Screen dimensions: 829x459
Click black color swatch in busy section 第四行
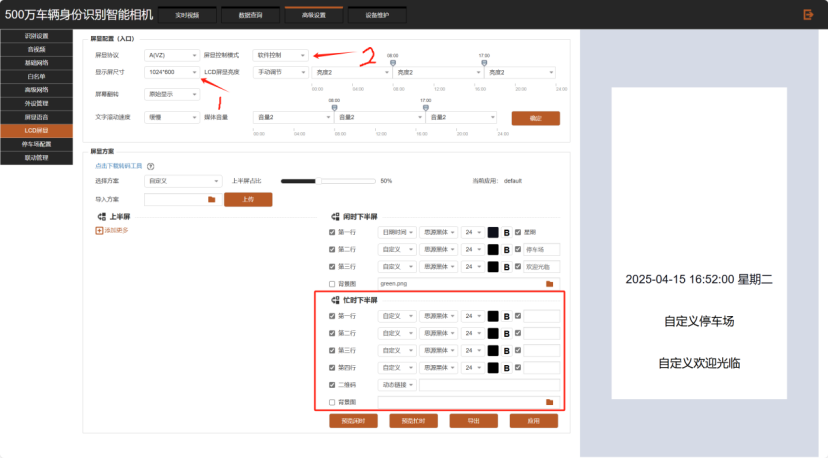(x=493, y=368)
